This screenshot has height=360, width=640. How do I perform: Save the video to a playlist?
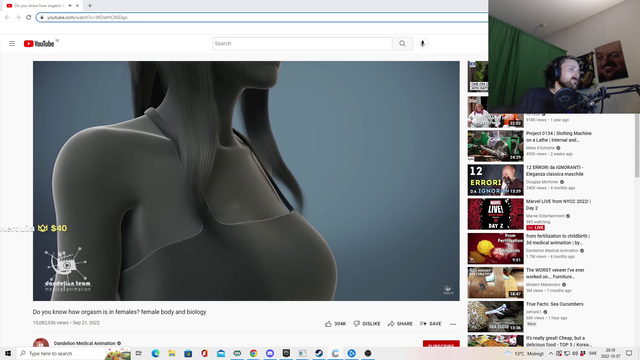click(x=431, y=324)
